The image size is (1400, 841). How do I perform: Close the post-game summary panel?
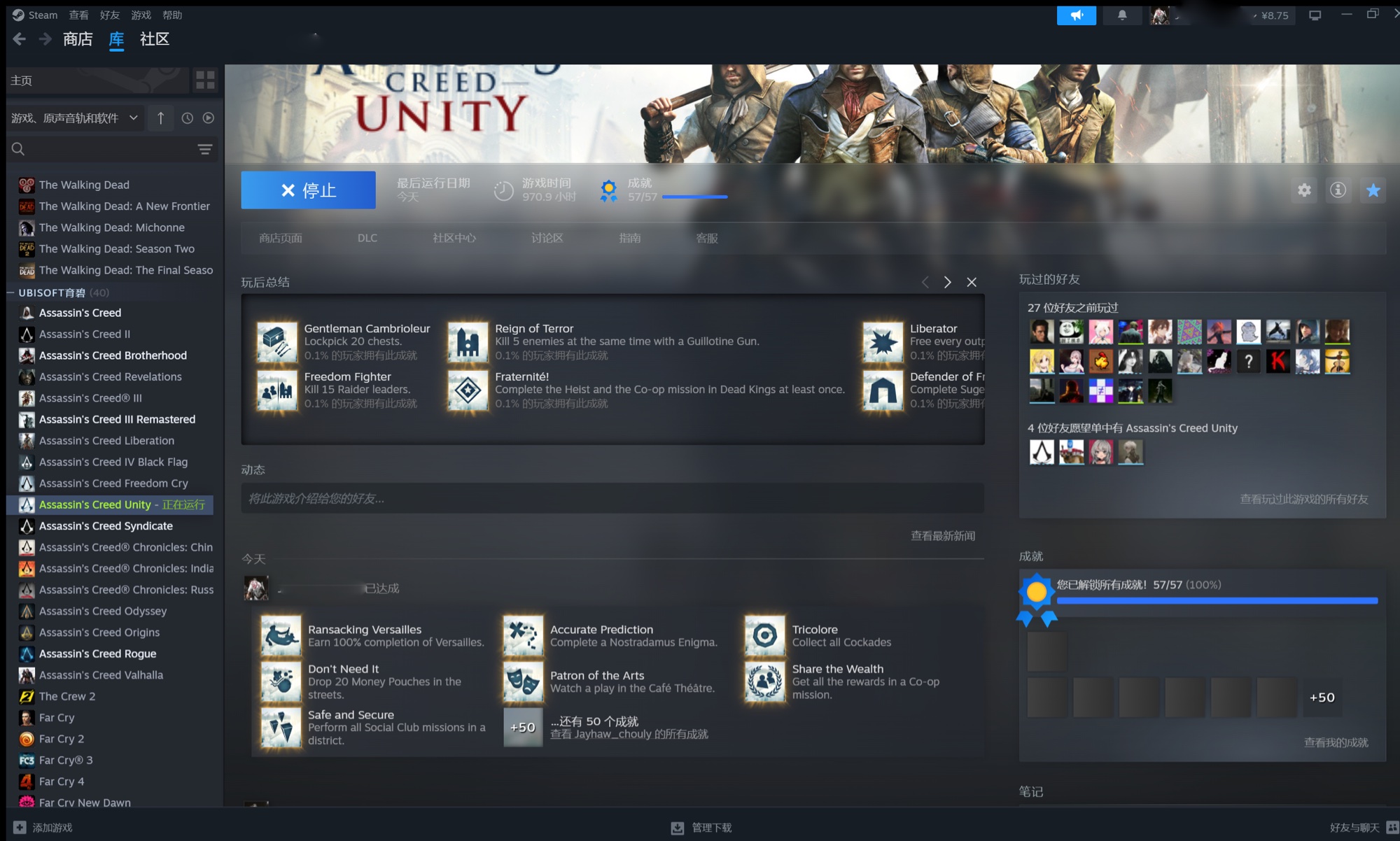972,282
